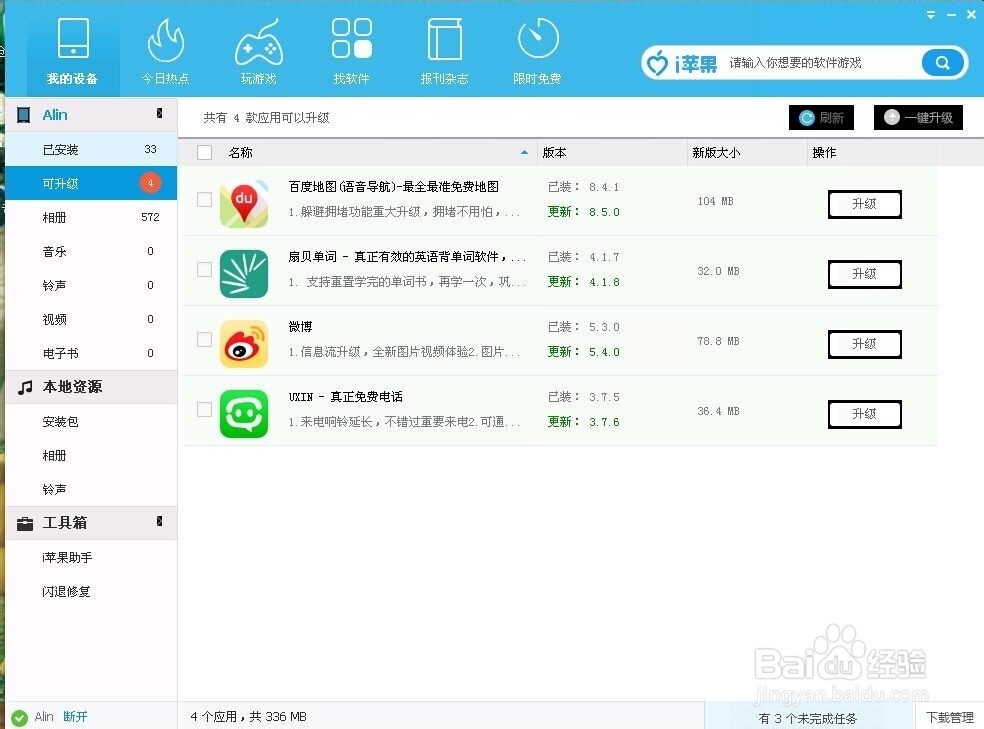Click the 工具箱 briefcase icon

pyautogui.click(x=25, y=523)
